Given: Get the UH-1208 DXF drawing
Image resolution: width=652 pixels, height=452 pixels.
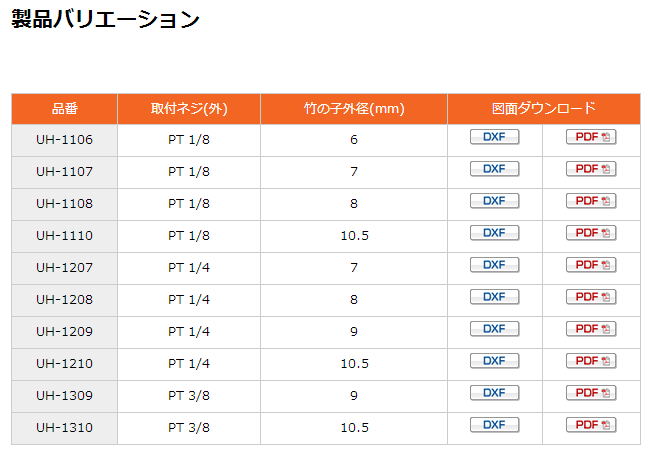Looking at the screenshot, I should point(494,297).
